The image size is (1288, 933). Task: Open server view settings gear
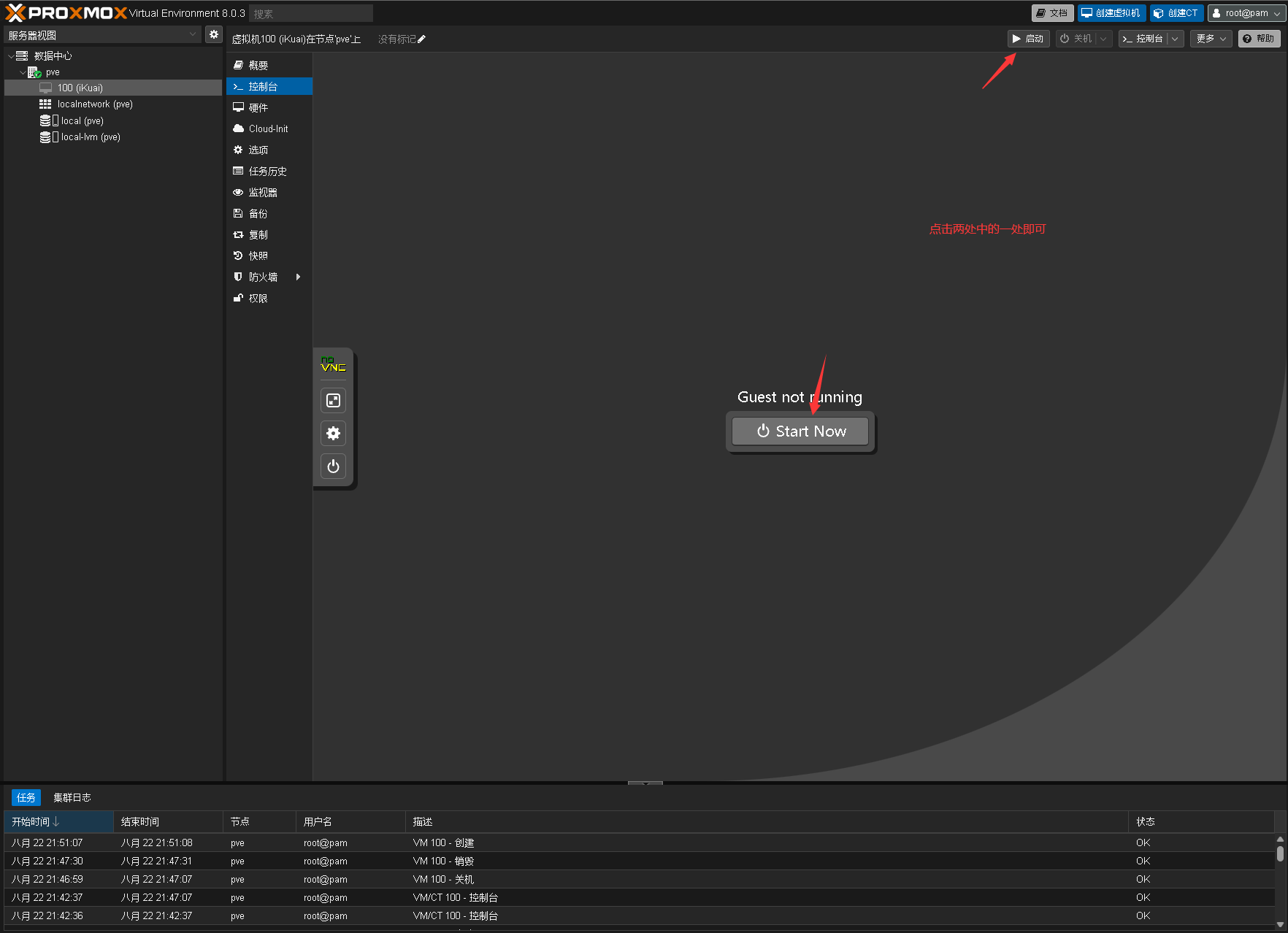(213, 34)
